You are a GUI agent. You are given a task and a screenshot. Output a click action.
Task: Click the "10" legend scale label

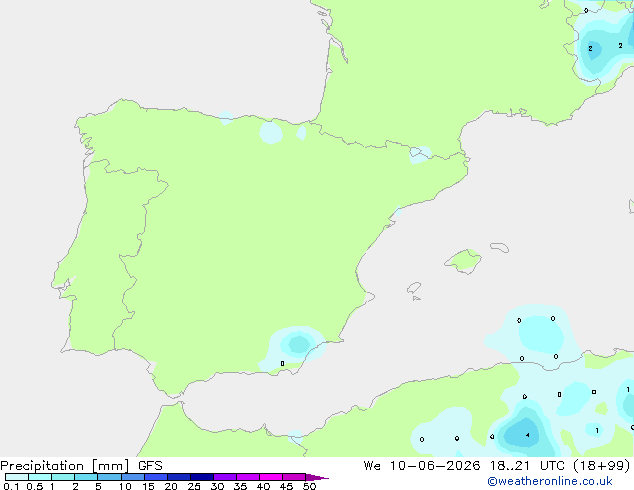(125, 486)
